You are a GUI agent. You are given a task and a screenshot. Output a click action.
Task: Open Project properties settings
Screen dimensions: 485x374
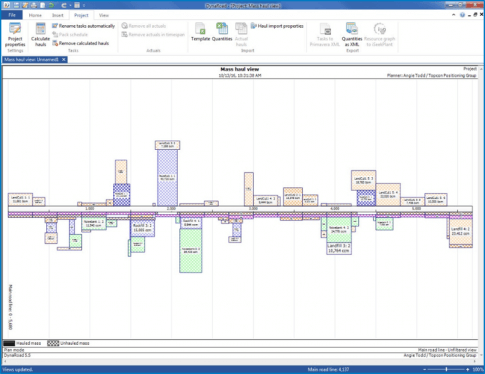tap(15, 35)
